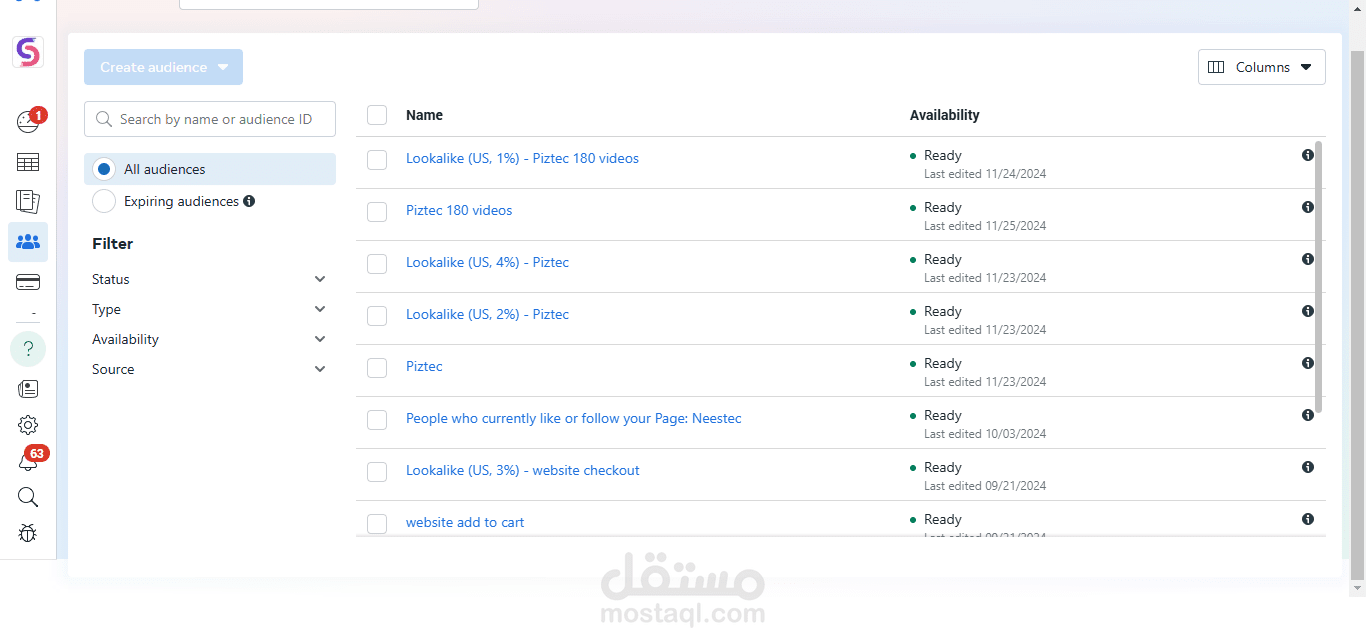
Task: Open the website add to cart audience
Action: (465, 522)
